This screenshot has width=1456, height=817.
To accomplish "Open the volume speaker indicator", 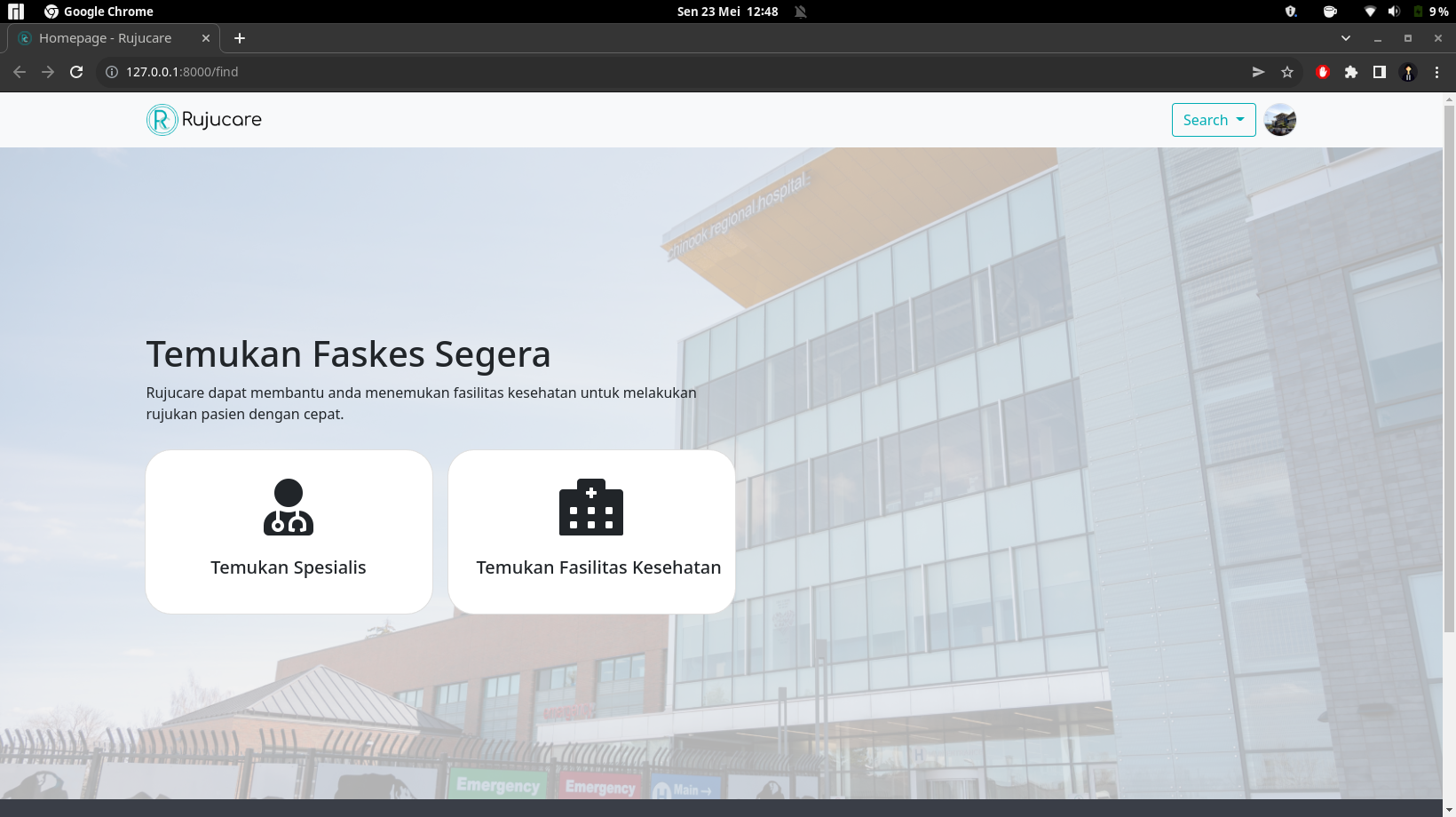I will coord(1394,12).
